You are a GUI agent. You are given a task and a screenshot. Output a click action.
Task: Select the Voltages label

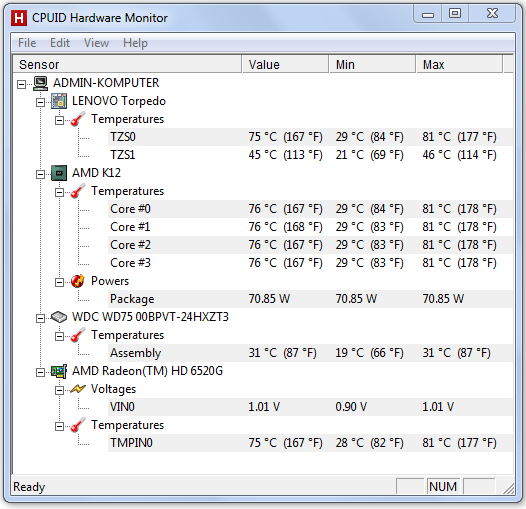click(x=113, y=389)
